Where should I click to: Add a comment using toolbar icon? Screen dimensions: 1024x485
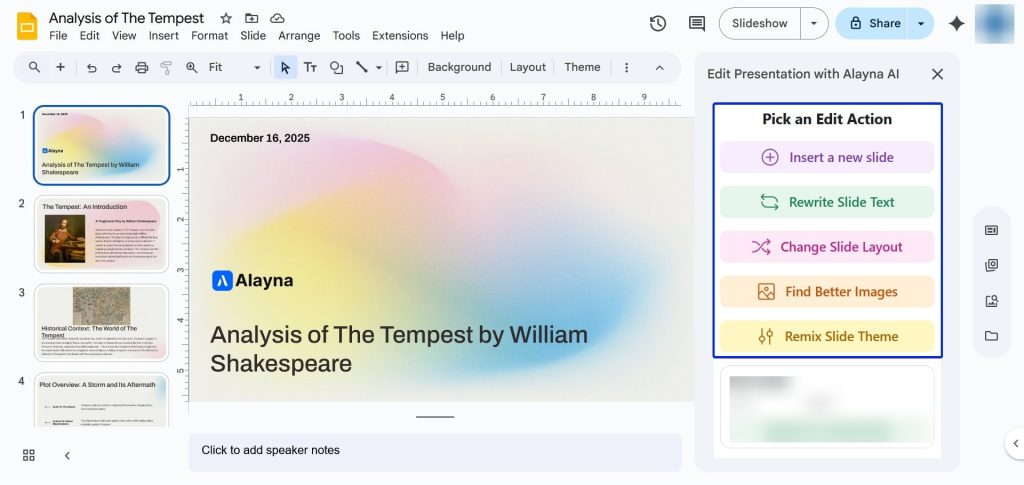(x=402, y=67)
